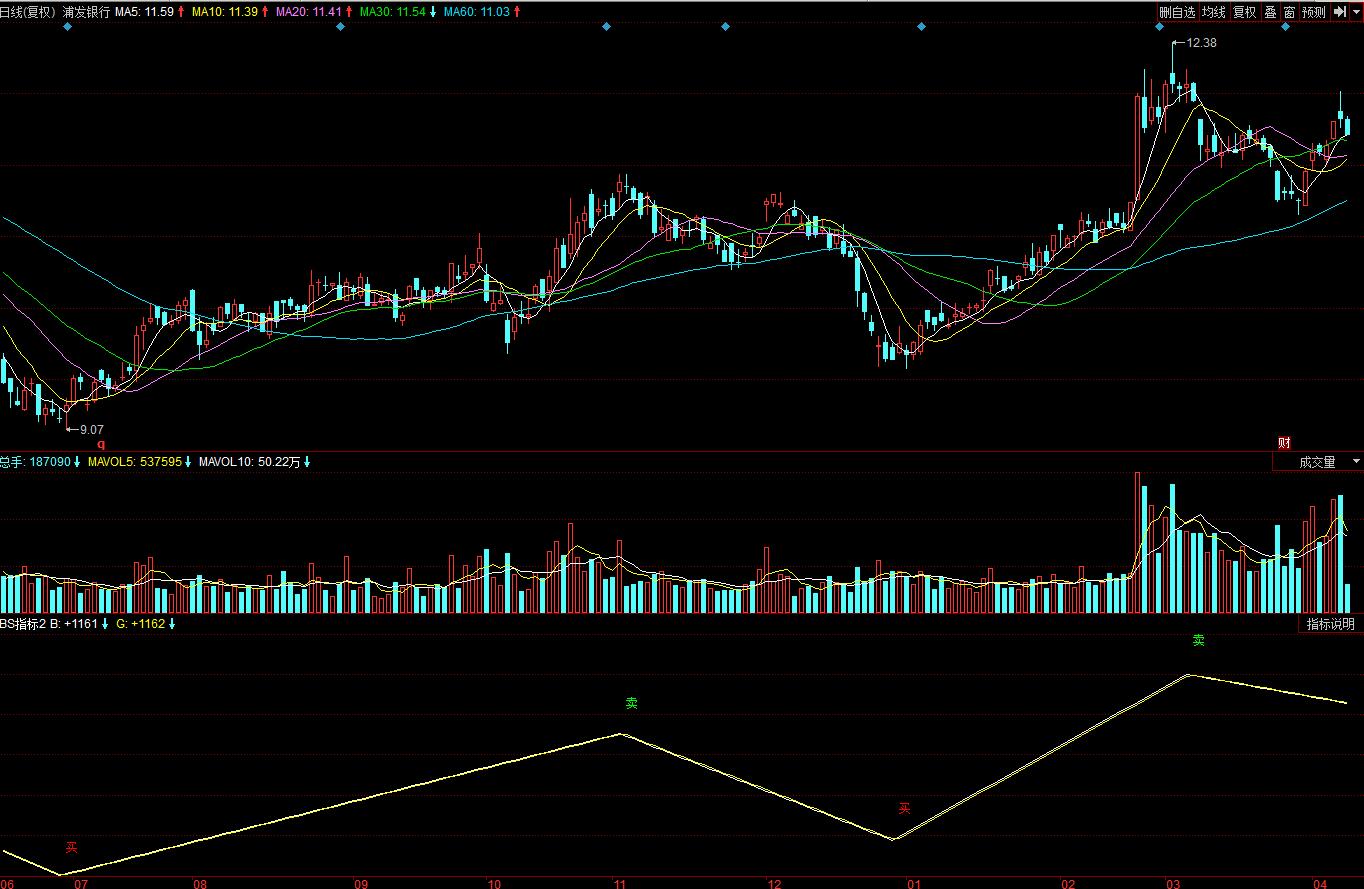The image size is (1364, 889).
Task: Click the red q marker below the chart
Action: pyautogui.click(x=100, y=443)
